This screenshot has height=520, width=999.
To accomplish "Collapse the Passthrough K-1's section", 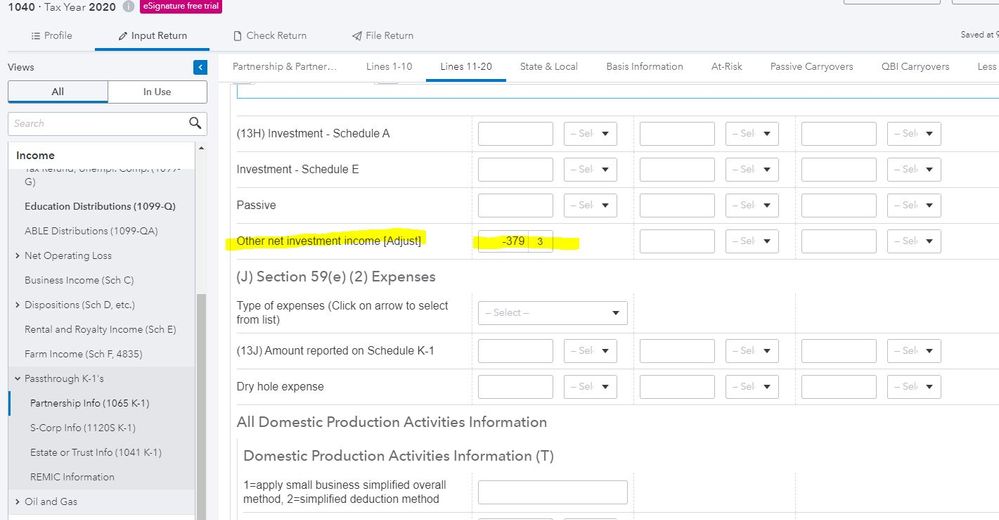I will click(x=17, y=379).
